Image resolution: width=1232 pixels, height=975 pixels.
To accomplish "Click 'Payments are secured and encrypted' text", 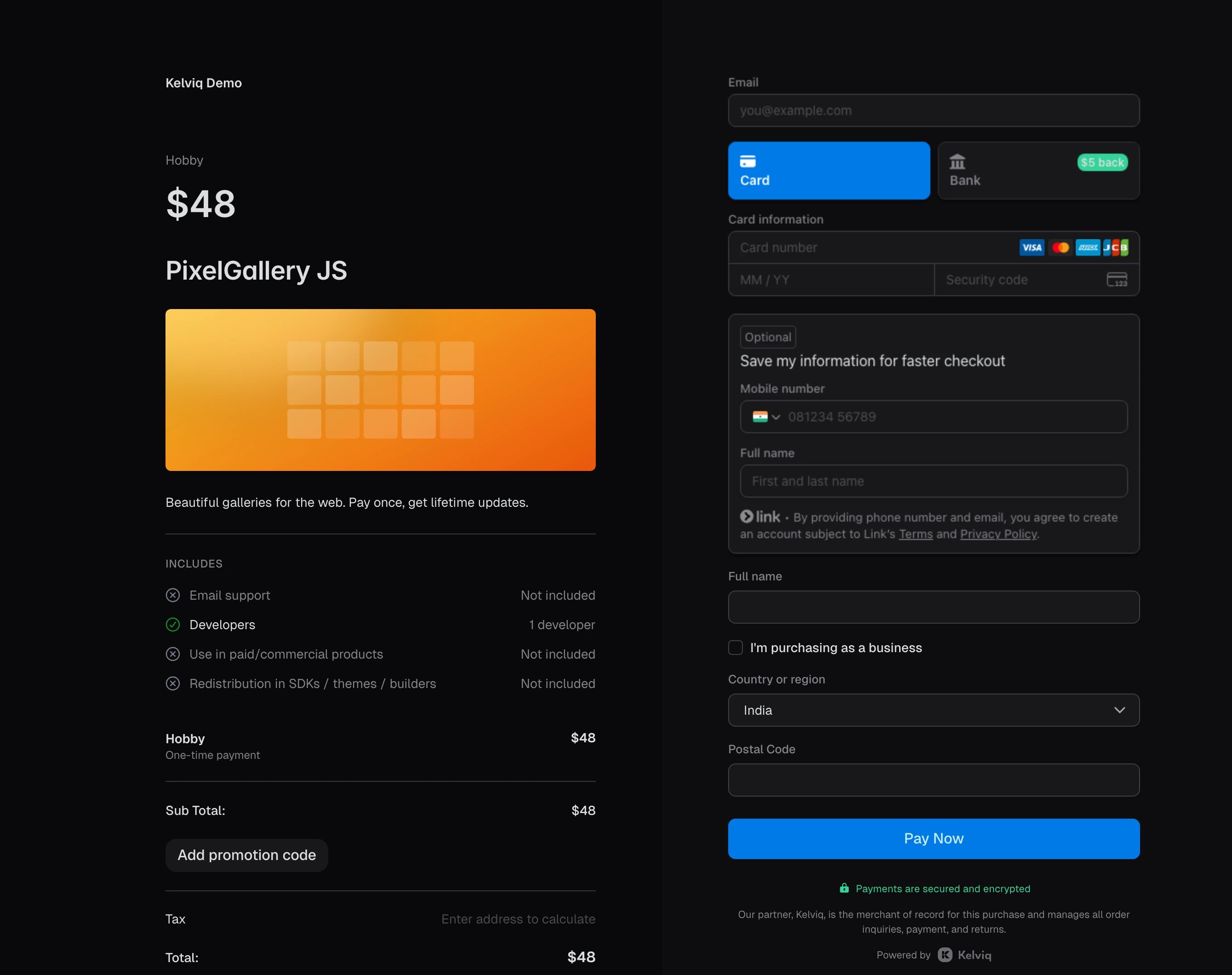I will point(943,889).
